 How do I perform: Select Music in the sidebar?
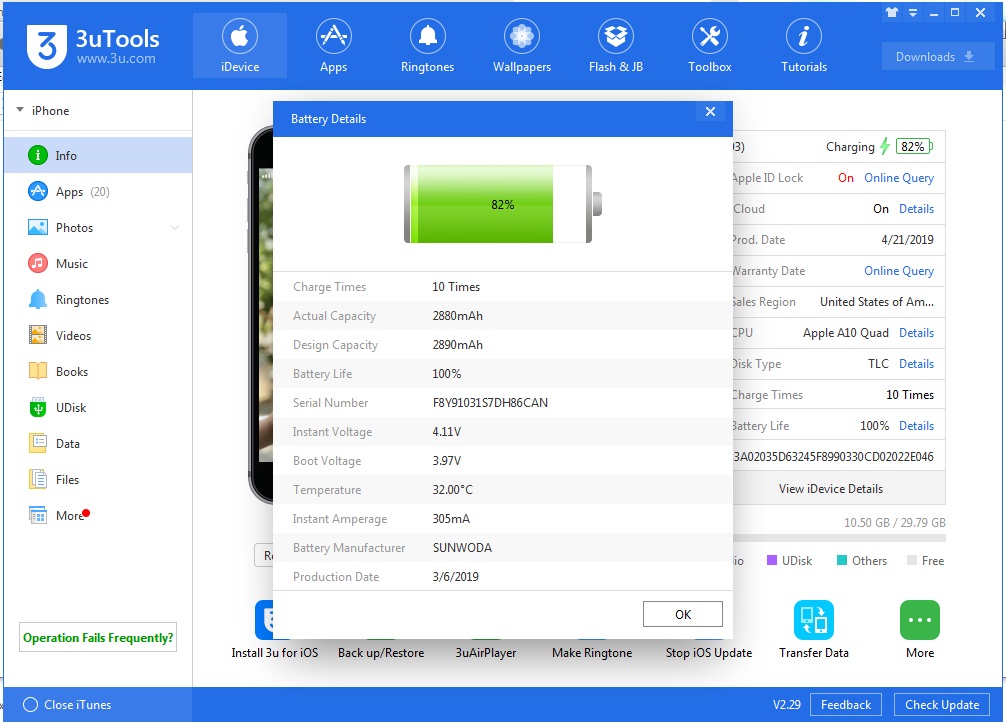click(x=71, y=264)
